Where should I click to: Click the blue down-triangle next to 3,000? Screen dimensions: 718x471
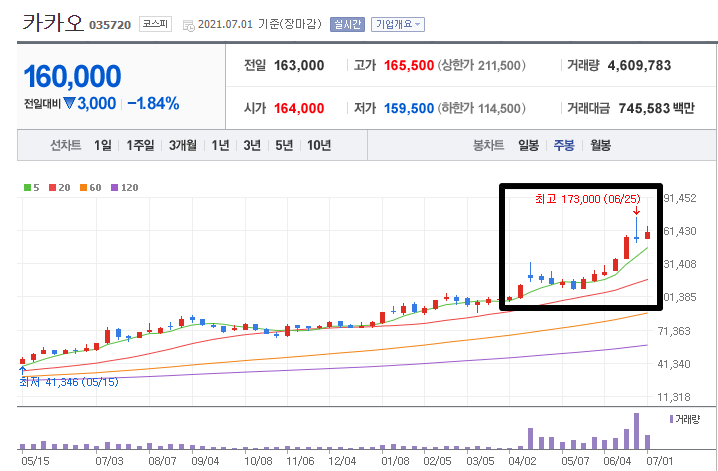(69, 103)
